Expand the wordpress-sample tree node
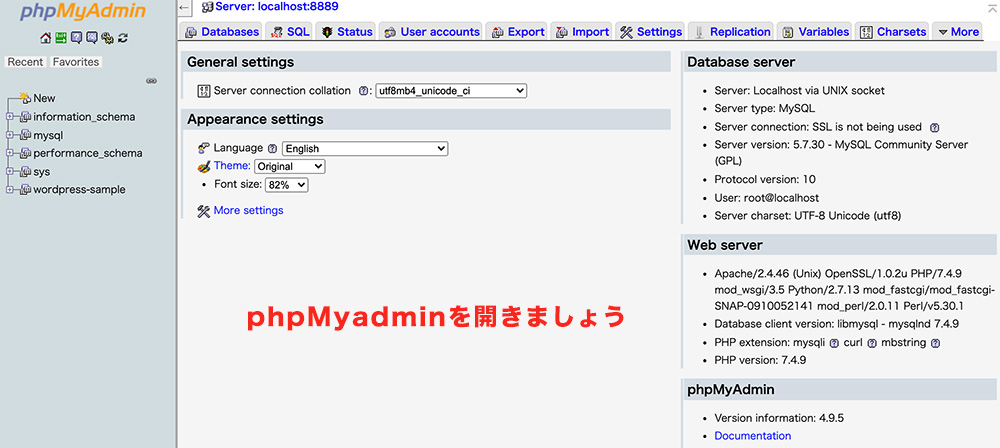 point(10,190)
